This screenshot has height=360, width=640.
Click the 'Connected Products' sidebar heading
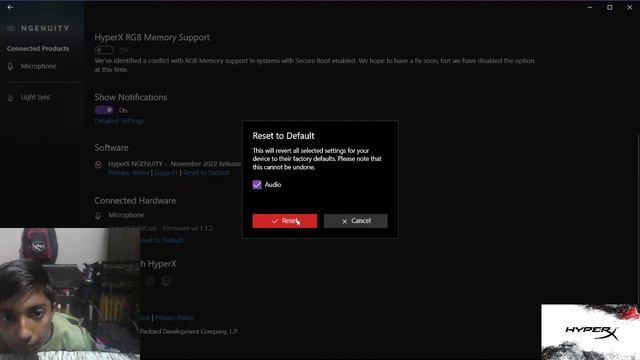pyautogui.click(x=38, y=49)
